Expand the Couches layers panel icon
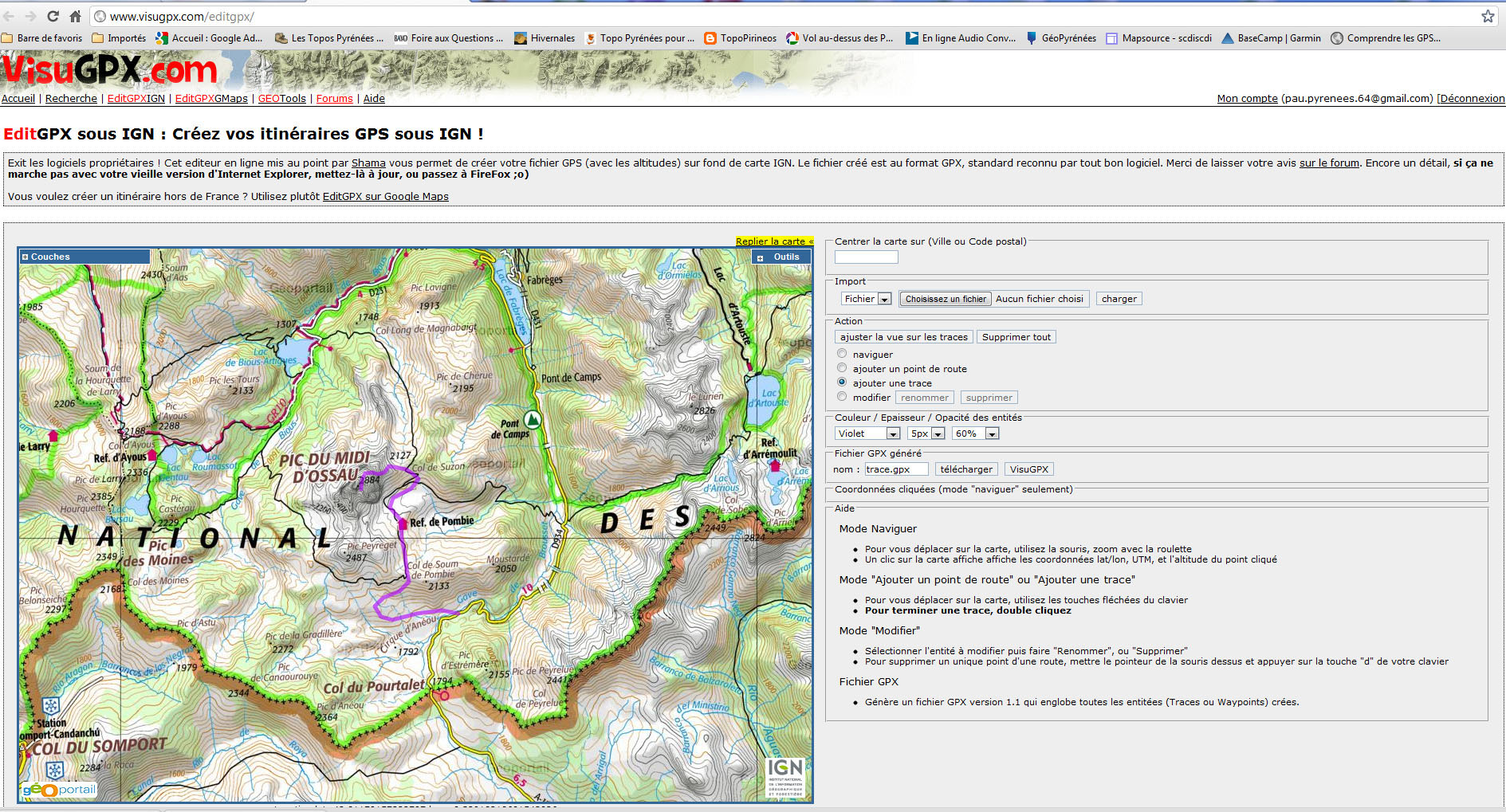Image resolution: width=1506 pixels, height=812 pixels. [x=25, y=257]
